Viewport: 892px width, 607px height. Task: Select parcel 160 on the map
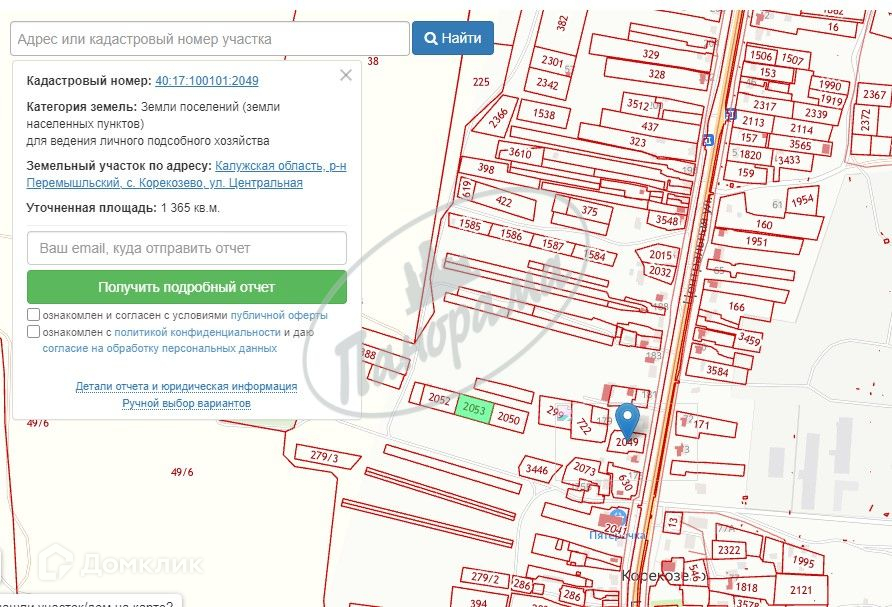tap(764, 224)
